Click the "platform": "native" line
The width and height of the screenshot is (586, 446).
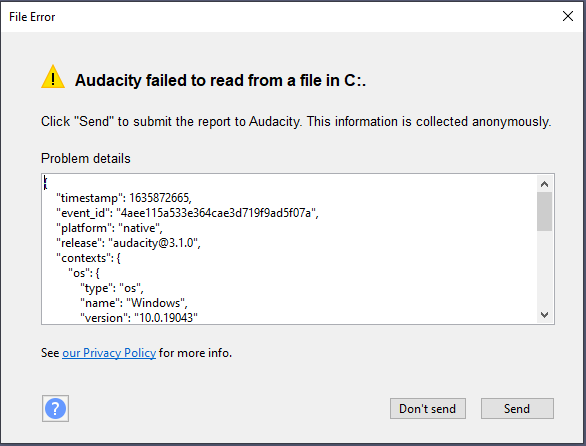tap(109, 228)
